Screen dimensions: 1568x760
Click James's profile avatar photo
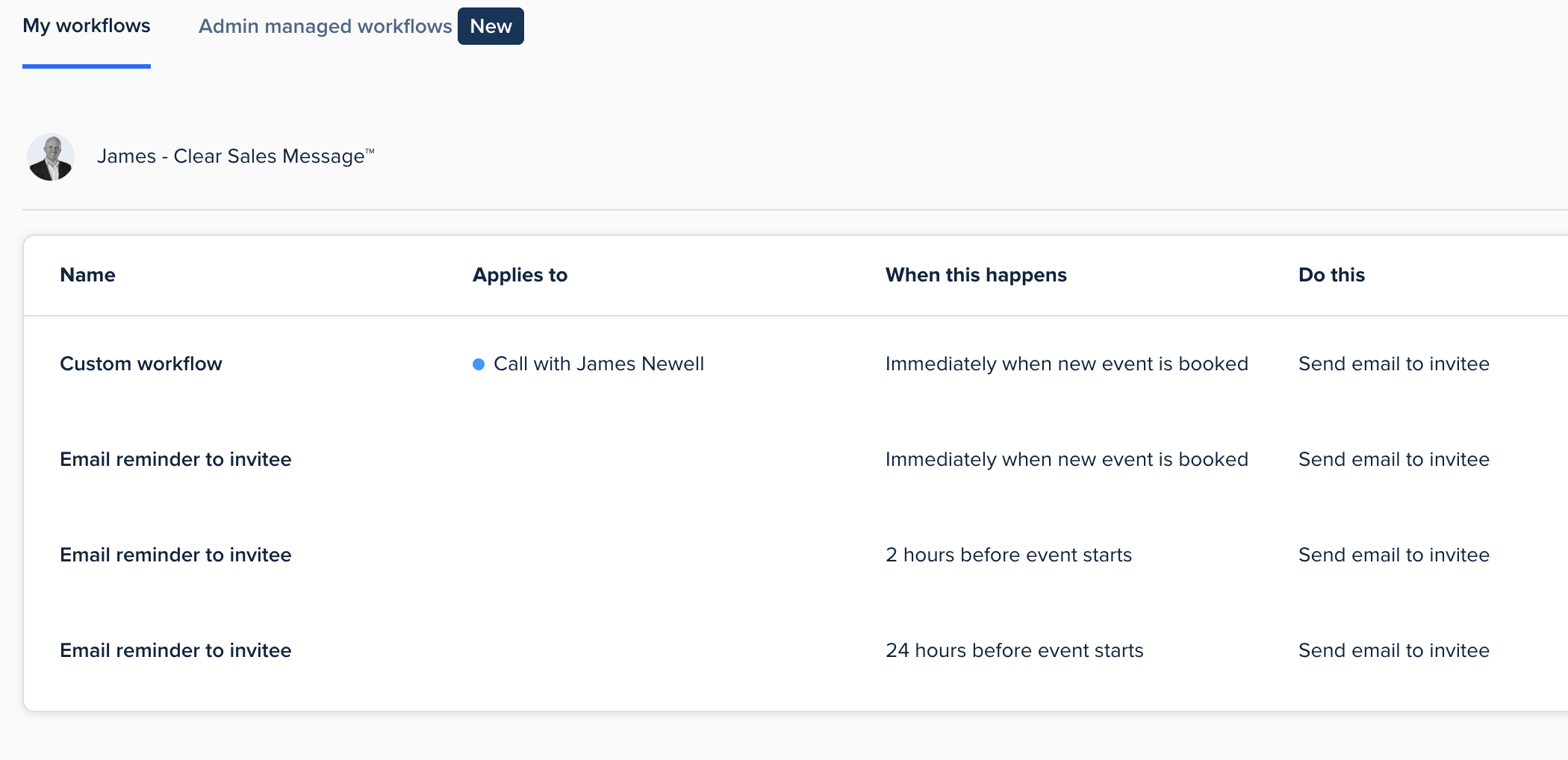pyautogui.click(x=51, y=157)
